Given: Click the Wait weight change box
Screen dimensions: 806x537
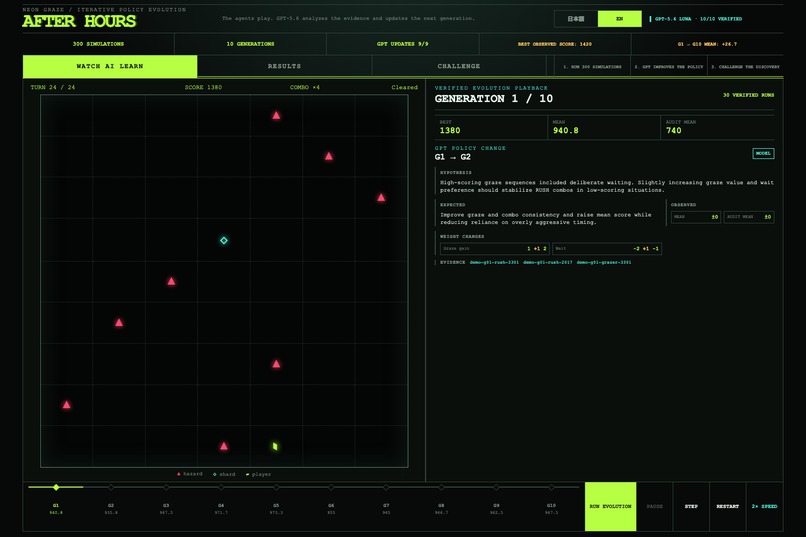Looking at the screenshot, I should pyautogui.click(x=607, y=249).
